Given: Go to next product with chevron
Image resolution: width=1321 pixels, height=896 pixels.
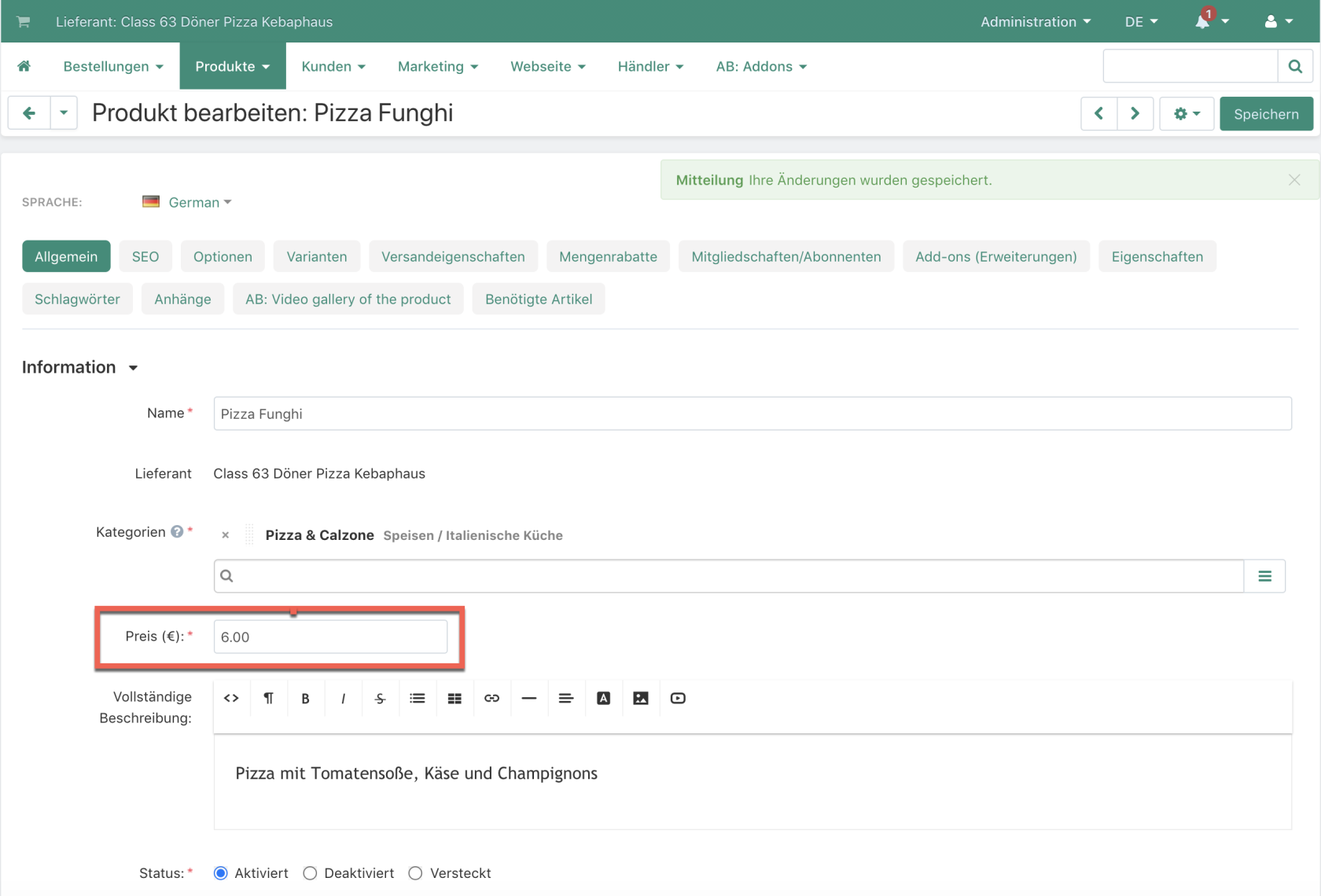Looking at the screenshot, I should tap(1135, 114).
